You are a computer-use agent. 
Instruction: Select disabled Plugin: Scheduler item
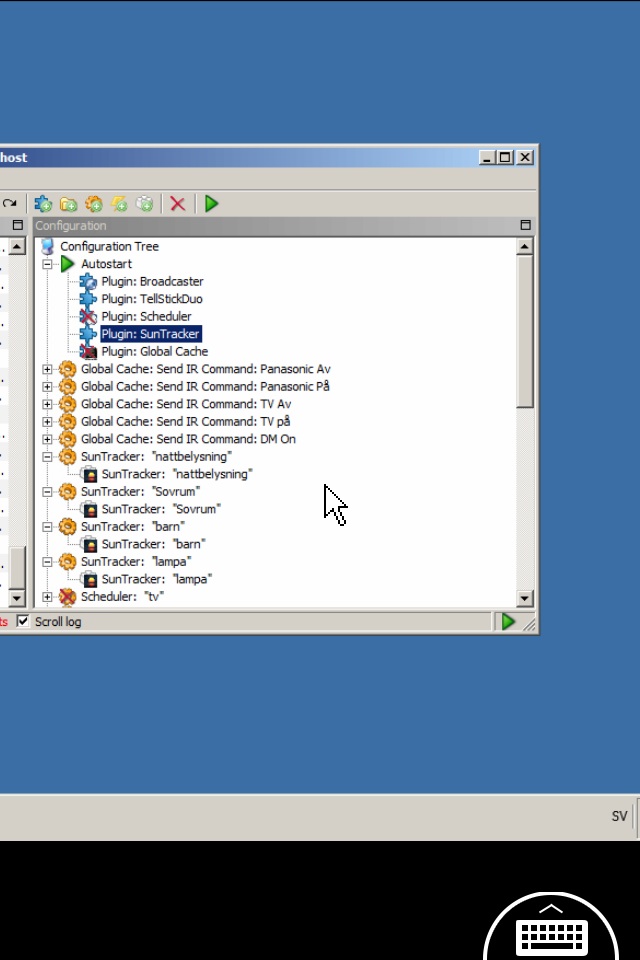pos(146,317)
